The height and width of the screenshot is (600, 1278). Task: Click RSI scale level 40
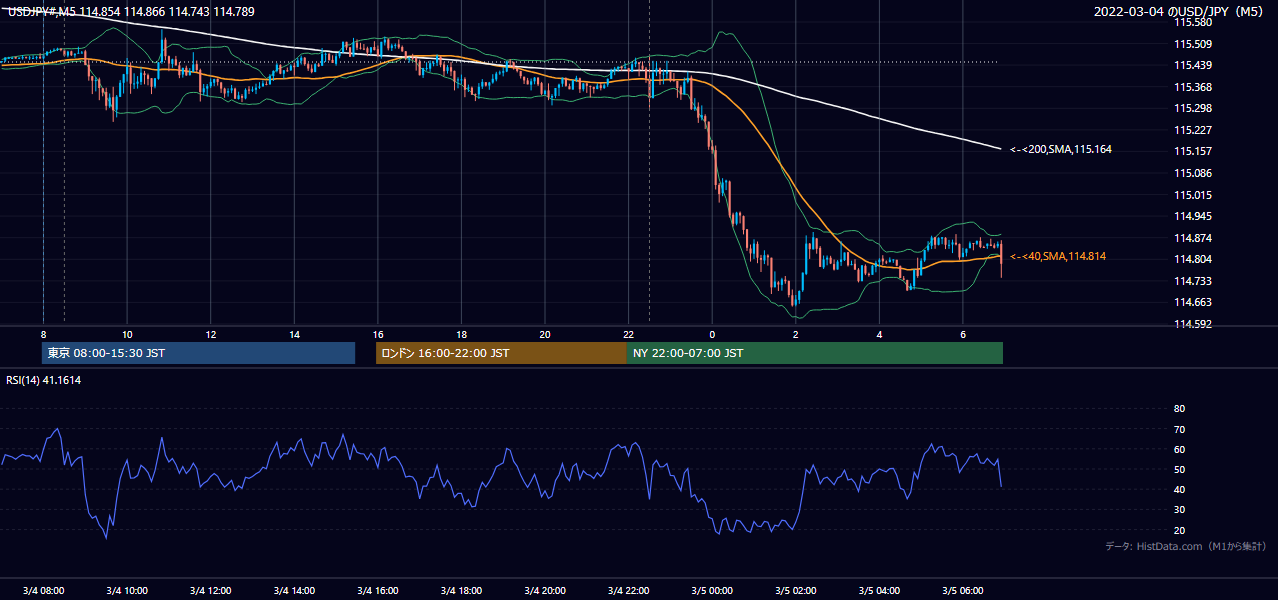tap(1179, 489)
